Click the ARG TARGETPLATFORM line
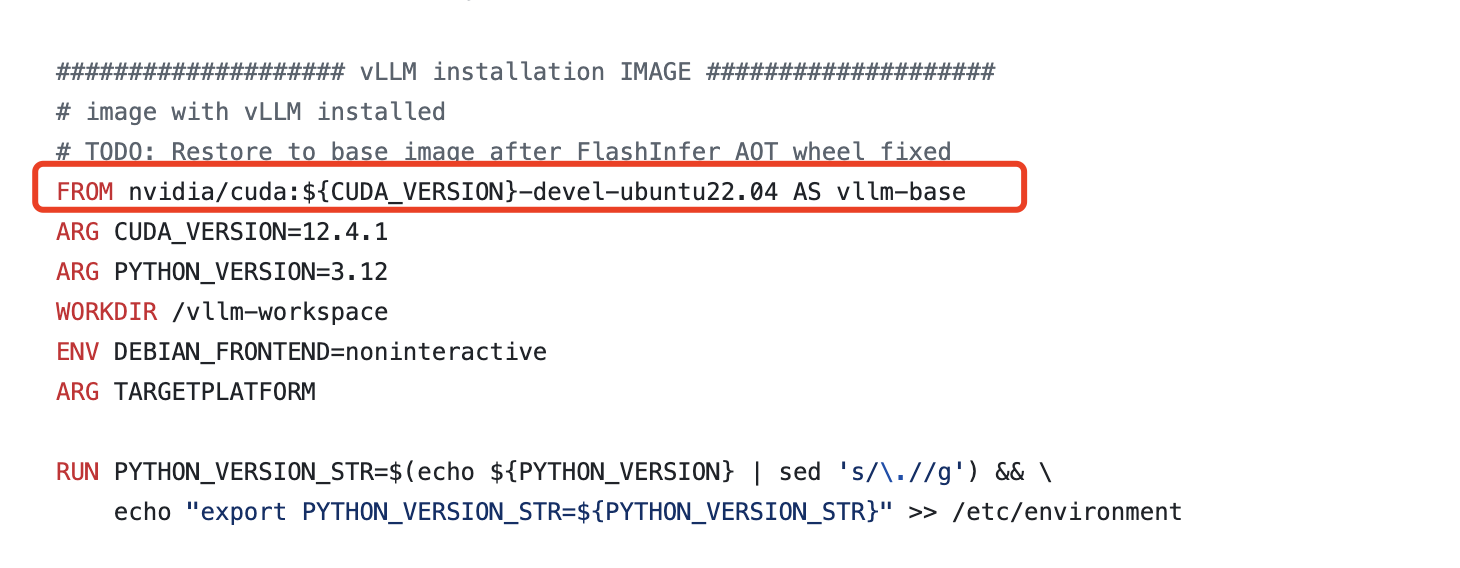 (x=186, y=392)
